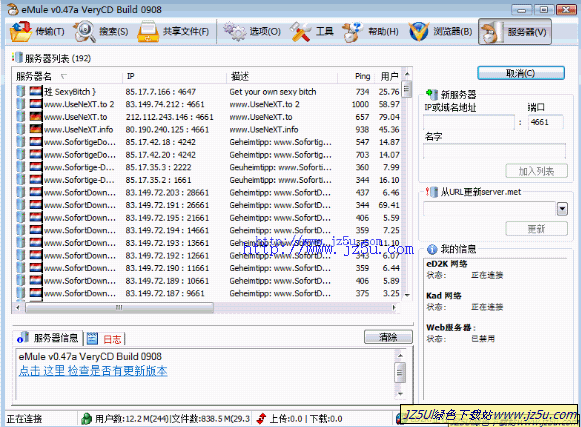Select server row 85.17.42.18 : 4242
This screenshot has height=427, width=581.
208,142
